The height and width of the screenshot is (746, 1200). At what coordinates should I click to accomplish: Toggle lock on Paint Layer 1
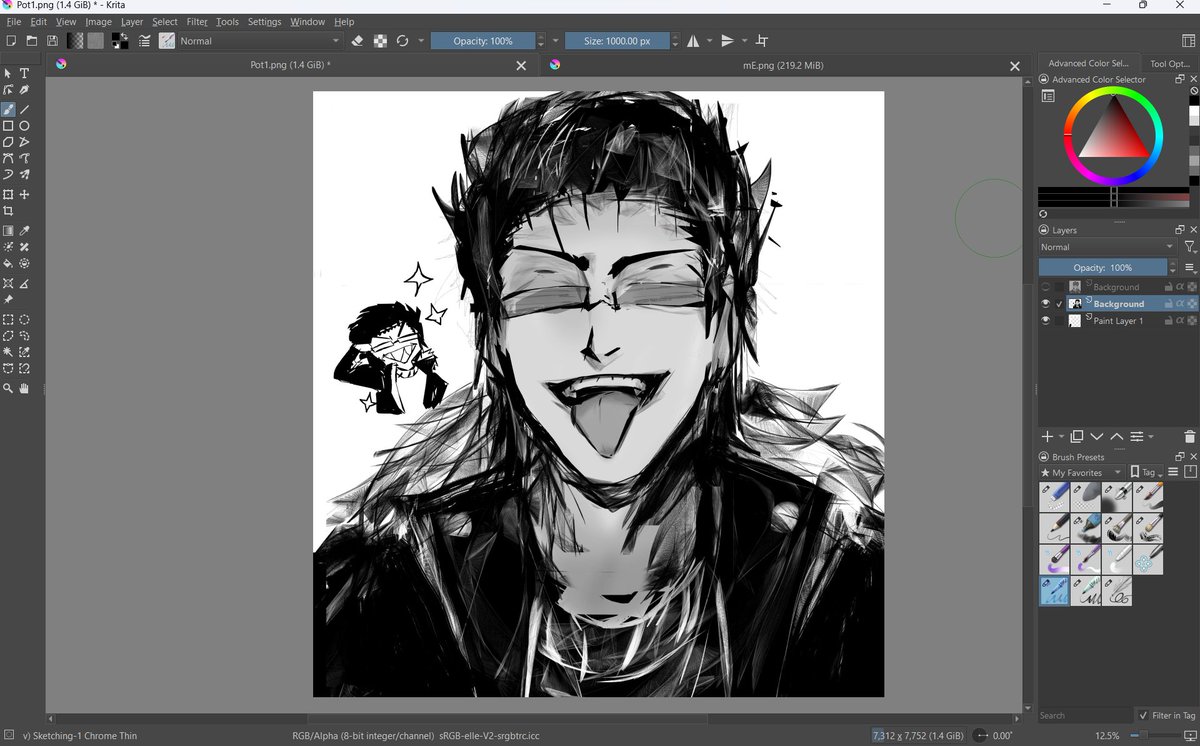click(x=1167, y=321)
